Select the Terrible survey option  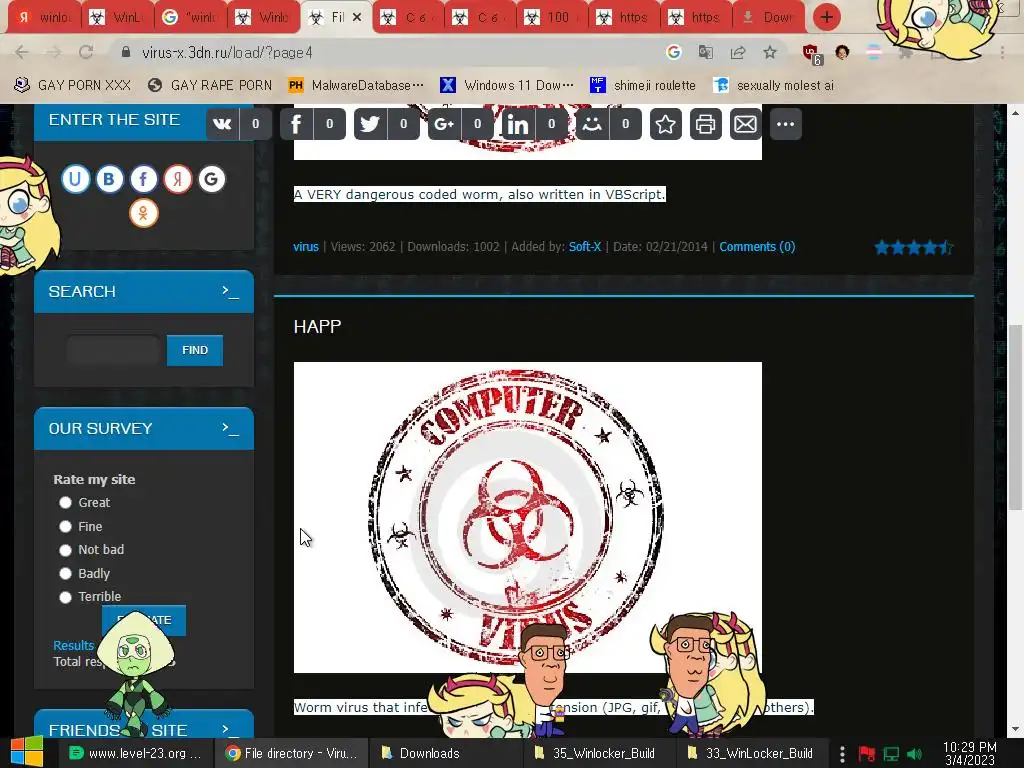65,597
